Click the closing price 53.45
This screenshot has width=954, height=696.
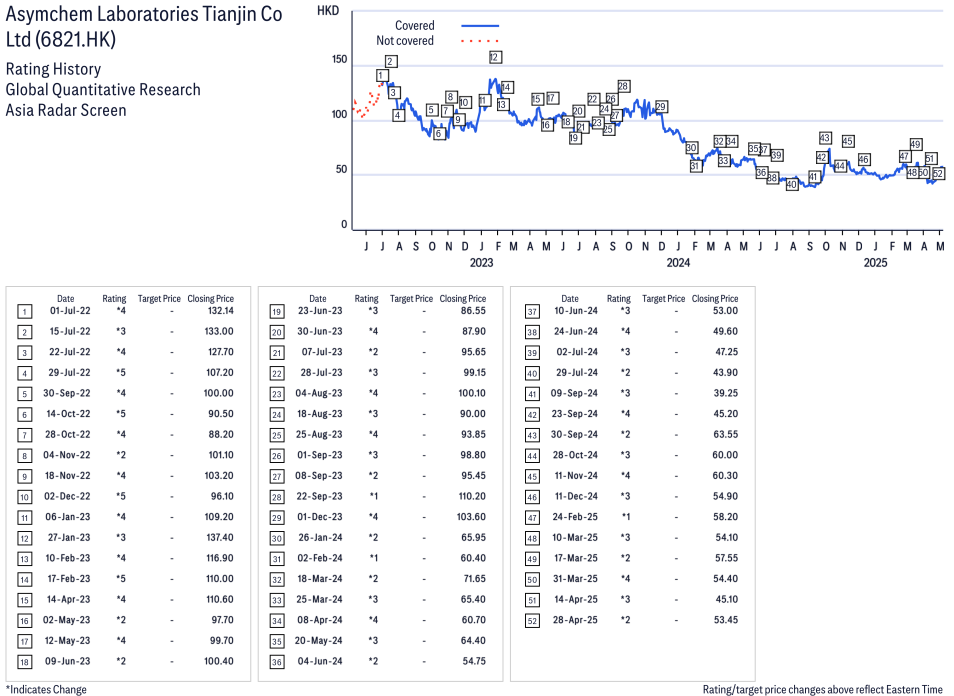(726, 620)
